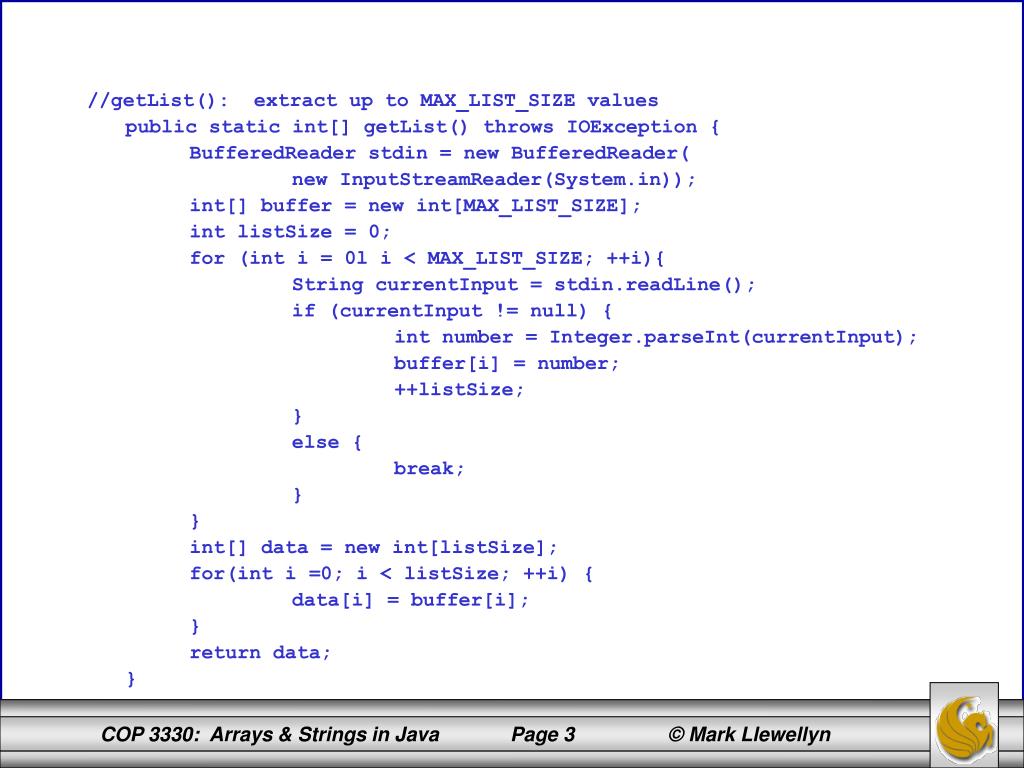Click the '++listSize;' statement
Screen dimensions: 1024x768
pos(458,390)
